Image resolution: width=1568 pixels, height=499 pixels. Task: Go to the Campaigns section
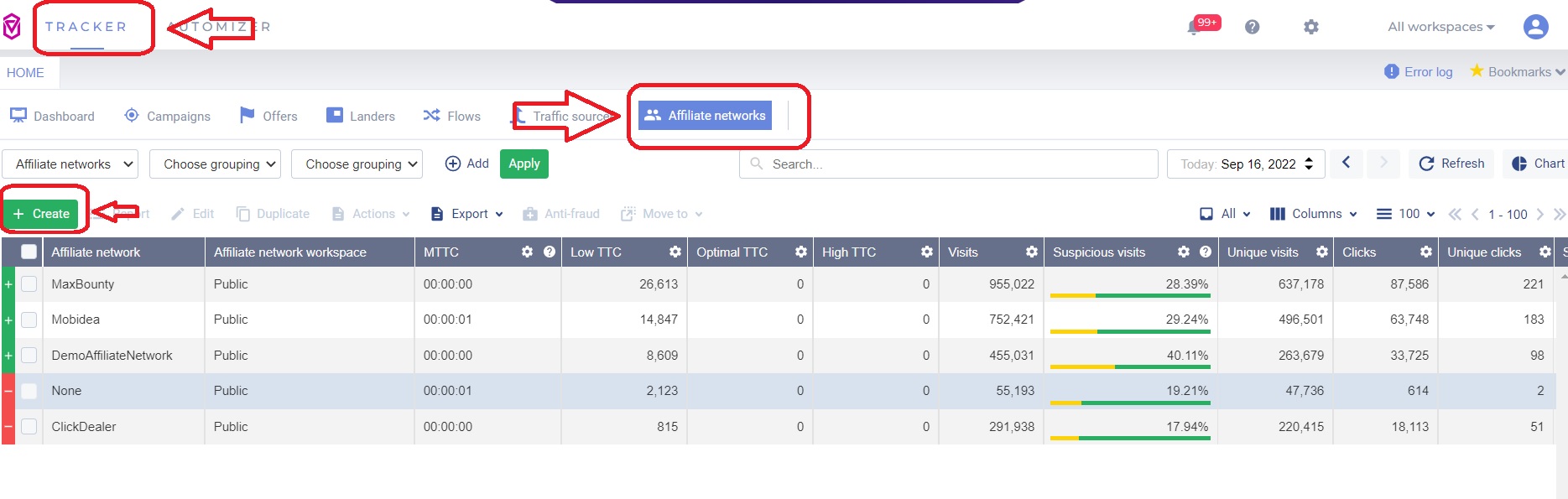click(167, 116)
